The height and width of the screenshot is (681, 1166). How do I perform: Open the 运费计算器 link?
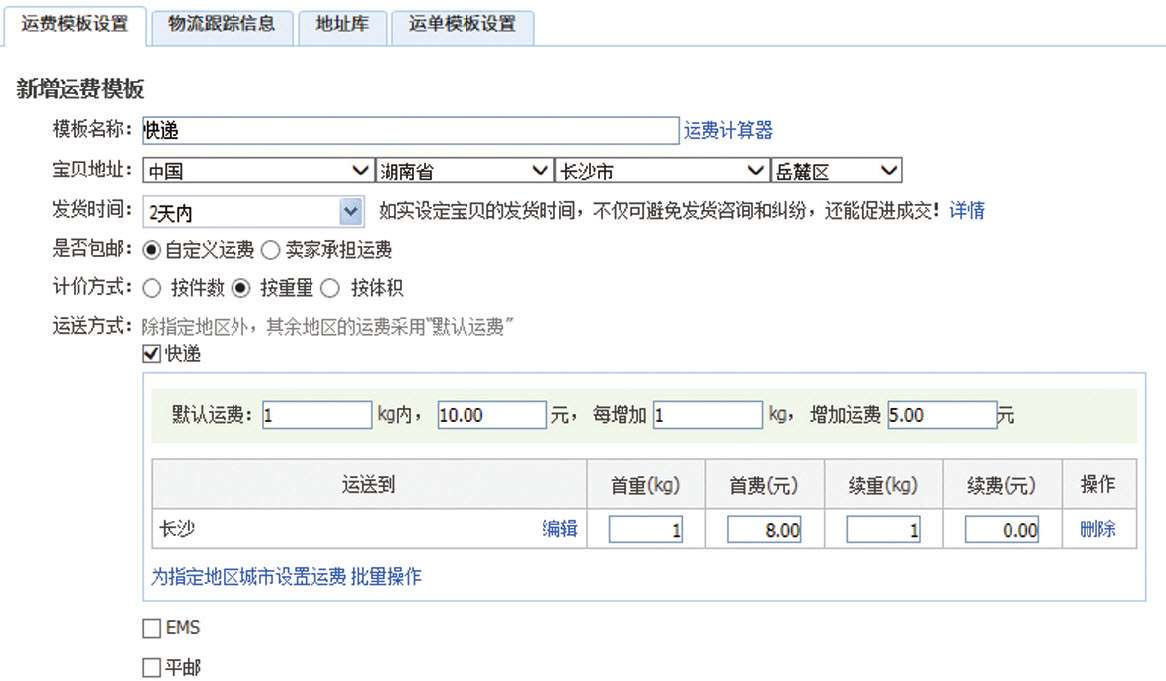click(728, 130)
